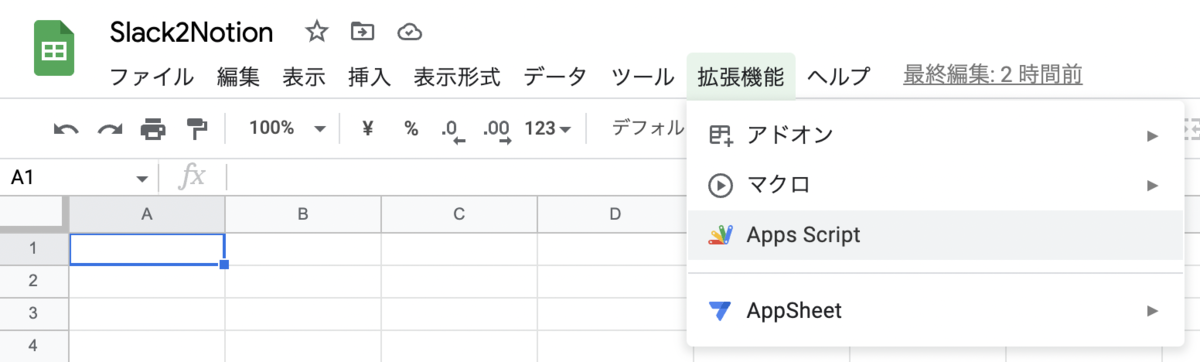The height and width of the screenshot is (362, 1200).
Task: Select the paint format tool
Action: (x=197, y=129)
